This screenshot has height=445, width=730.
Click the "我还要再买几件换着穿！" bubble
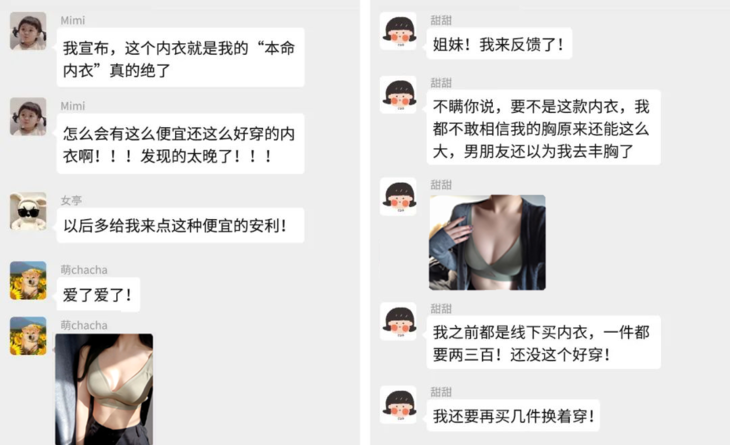click(513, 416)
